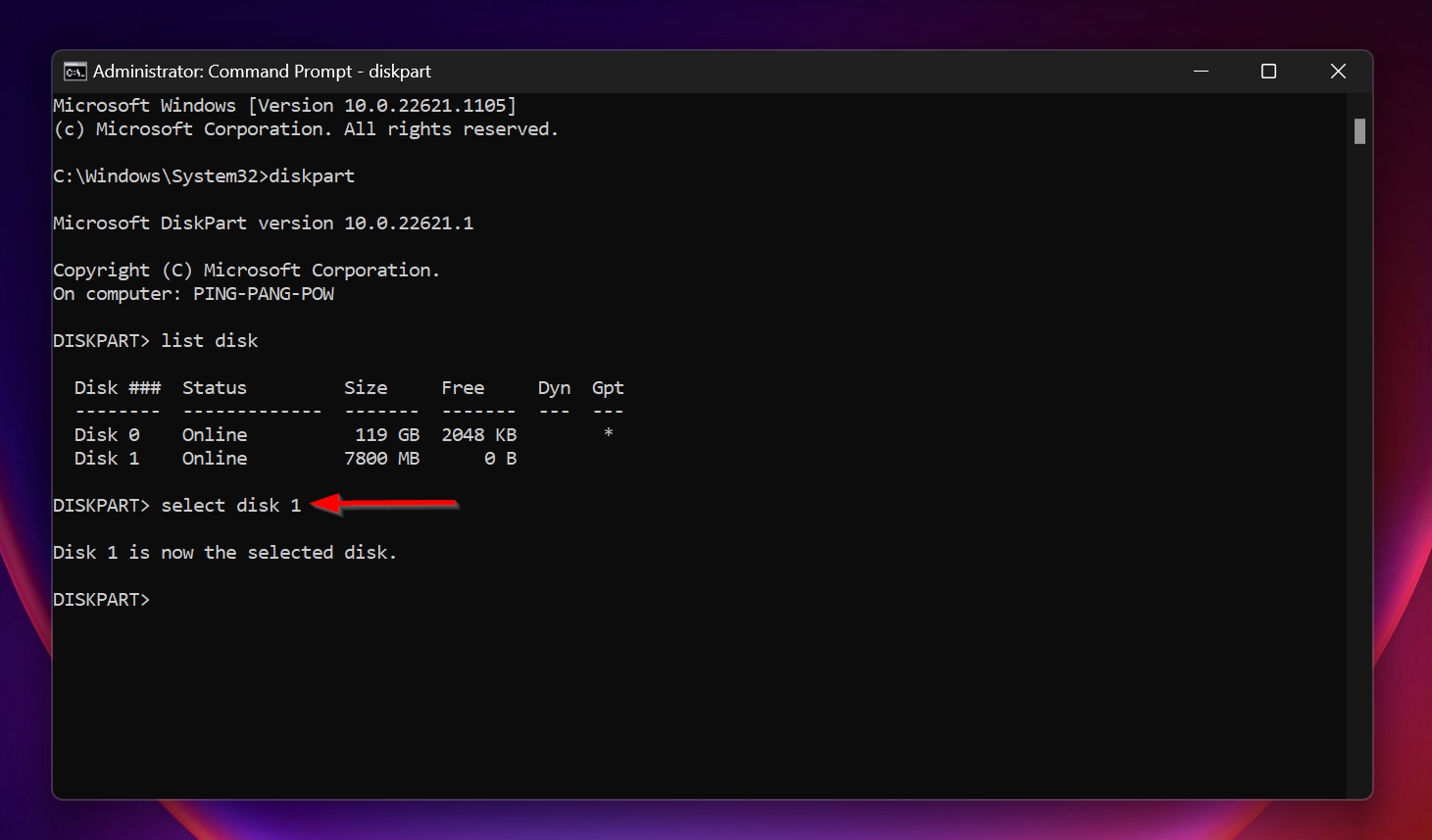Click the '2048 KB' free value
The image size is (1432, 840).
(x=479, y=435)
